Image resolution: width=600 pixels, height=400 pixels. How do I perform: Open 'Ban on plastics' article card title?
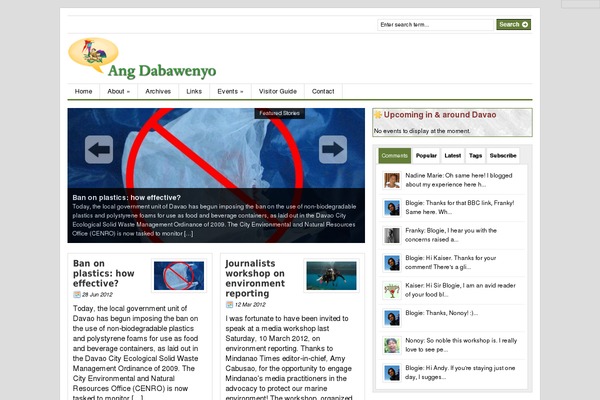point(104,273)
